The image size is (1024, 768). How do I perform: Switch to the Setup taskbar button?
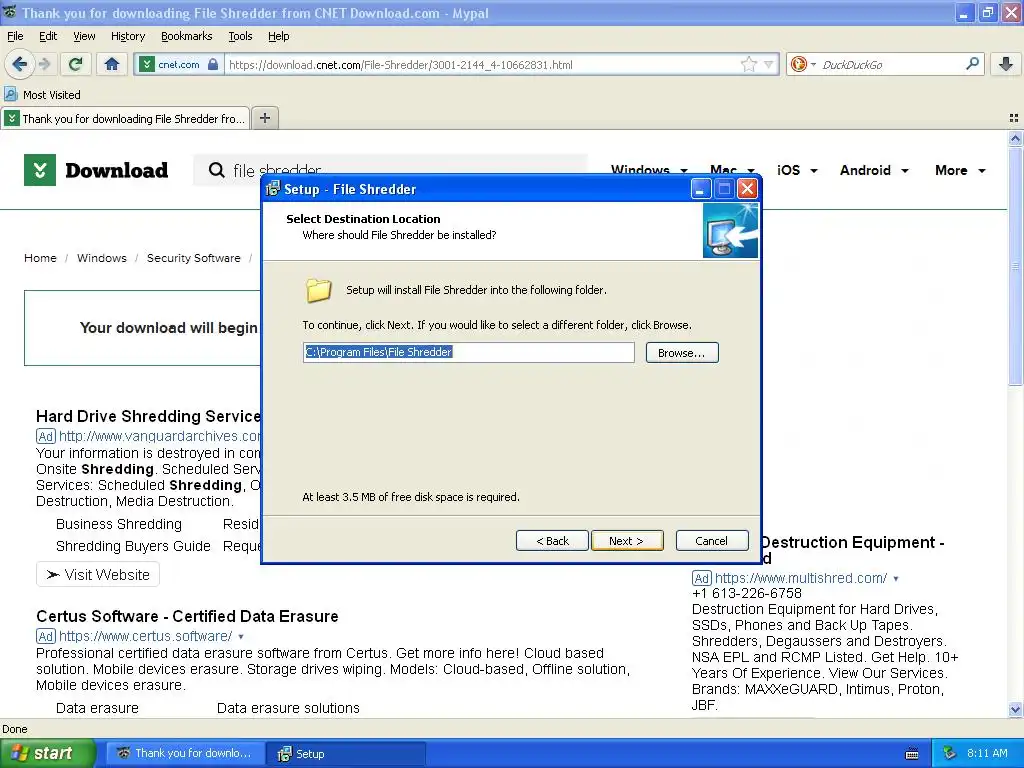coord(346,754)
